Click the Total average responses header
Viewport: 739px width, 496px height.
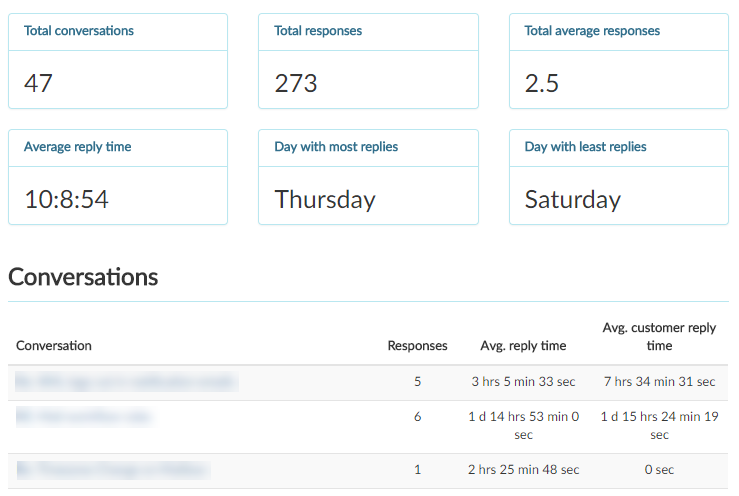[x=592, y=31]
